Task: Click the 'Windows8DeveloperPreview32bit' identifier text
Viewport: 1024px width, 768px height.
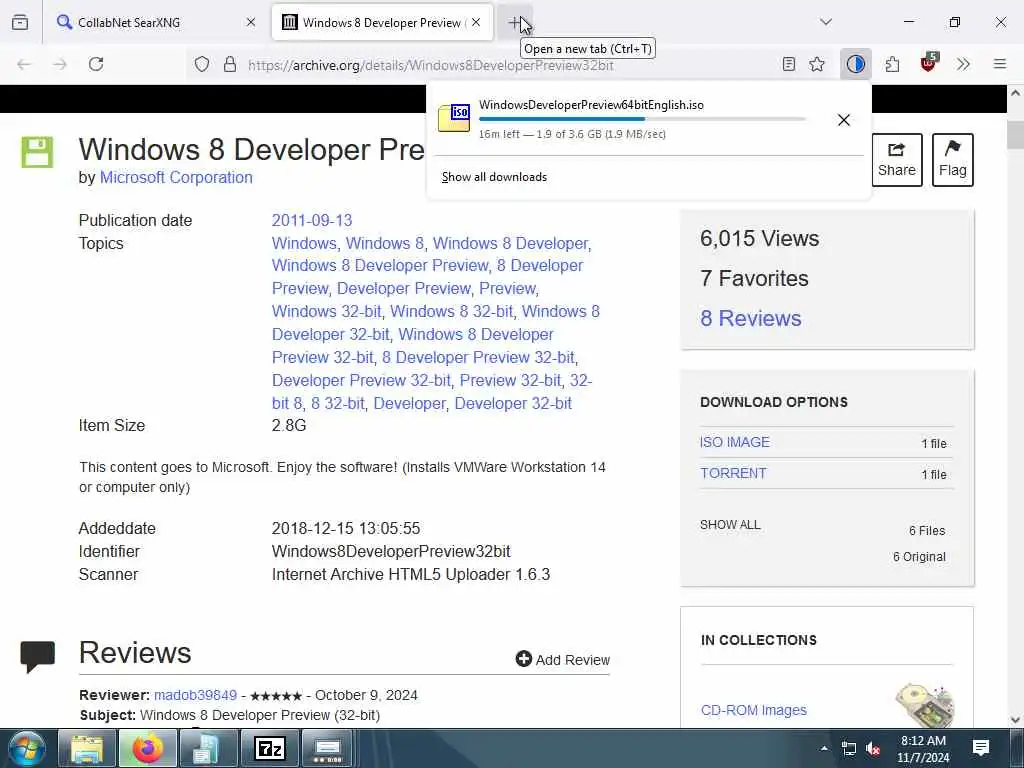Action: pos(391,552)
